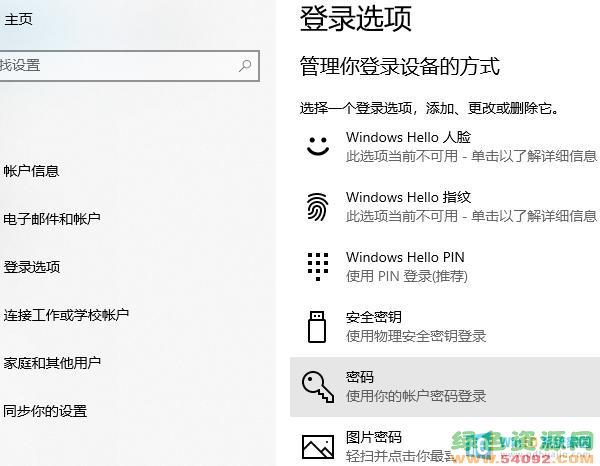Select 登录选项 in the sidebar
Viewport: 600px width, 466px height.
click(x=32, y=267)
